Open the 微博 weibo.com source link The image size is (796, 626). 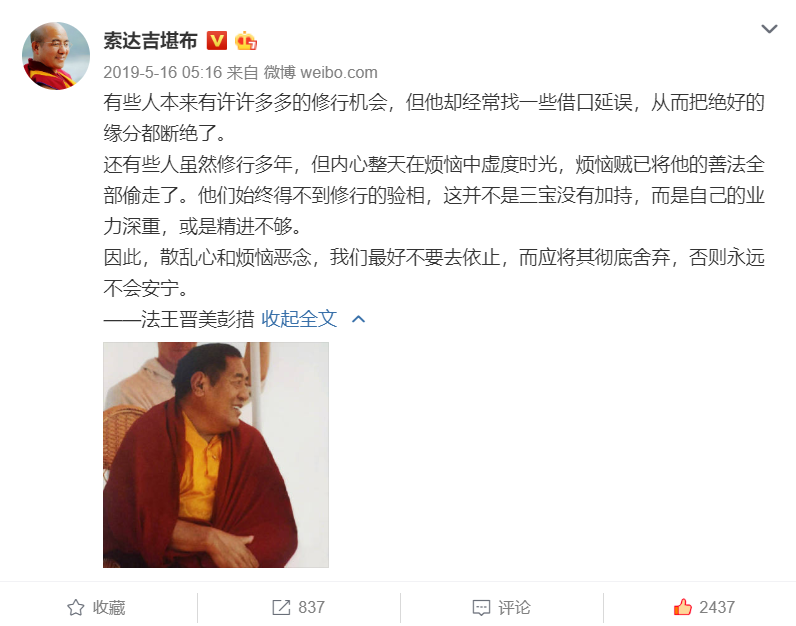pos(320,73)
